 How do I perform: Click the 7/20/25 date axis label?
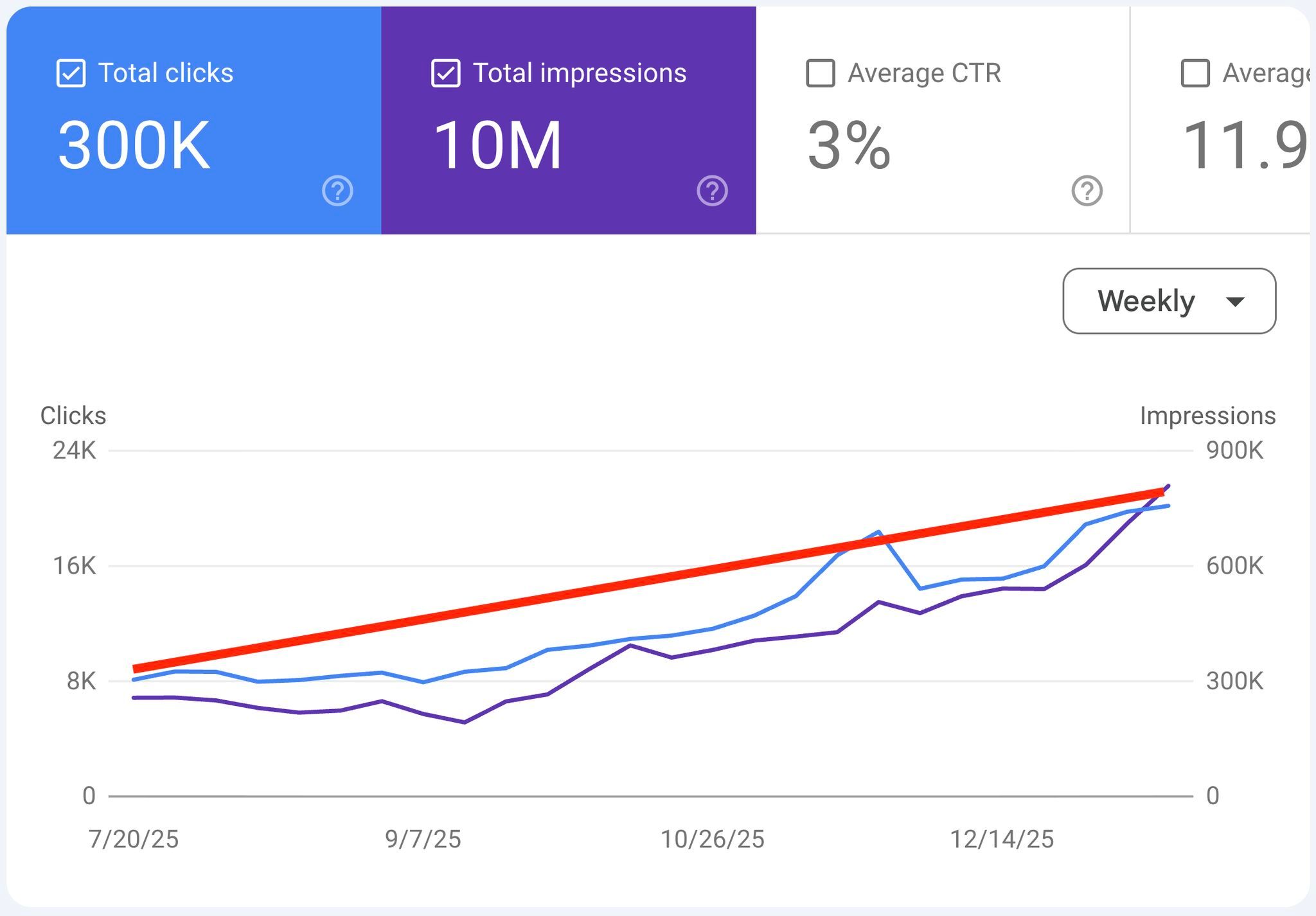pyautogui.click(x=134, y=839)
